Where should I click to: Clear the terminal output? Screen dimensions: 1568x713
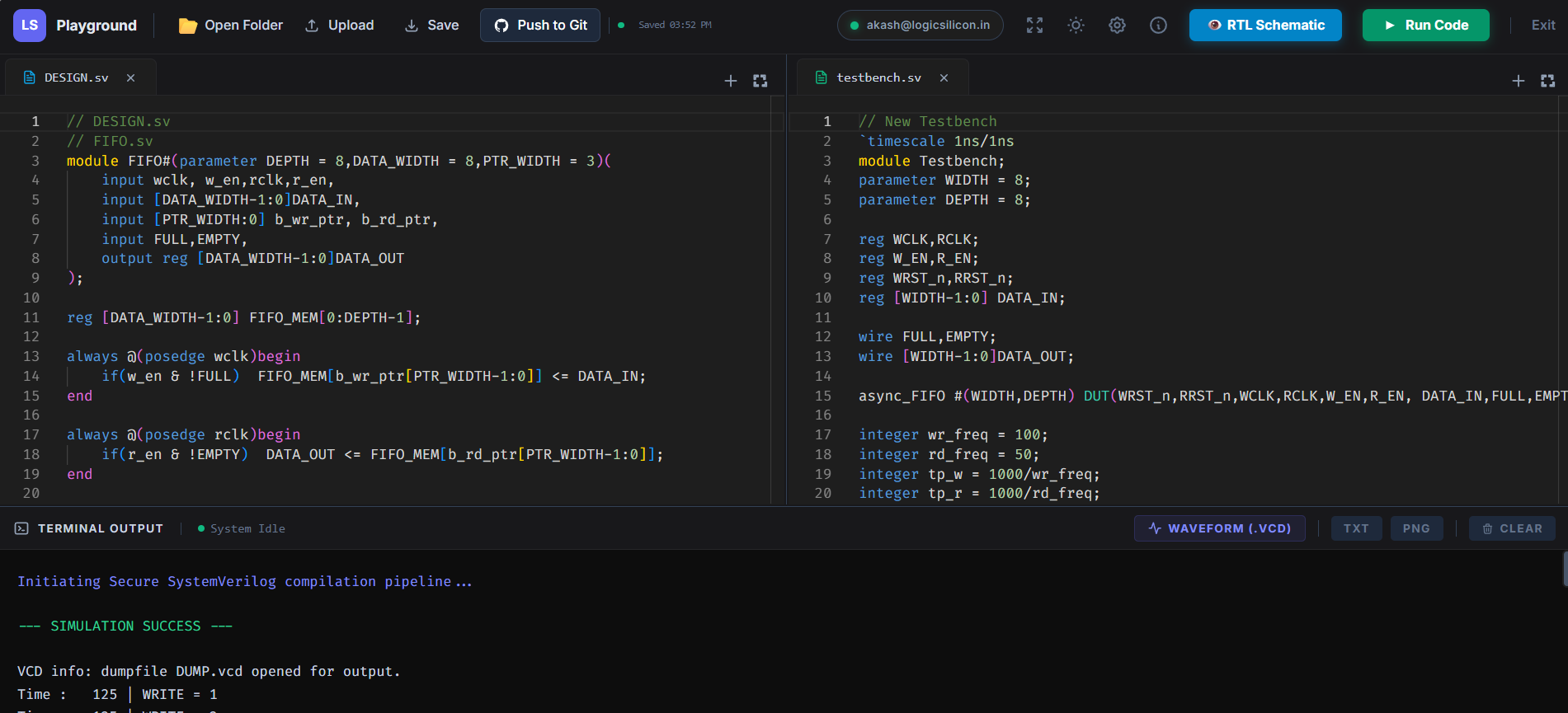pyautogui.click(x=1512, y=528)
